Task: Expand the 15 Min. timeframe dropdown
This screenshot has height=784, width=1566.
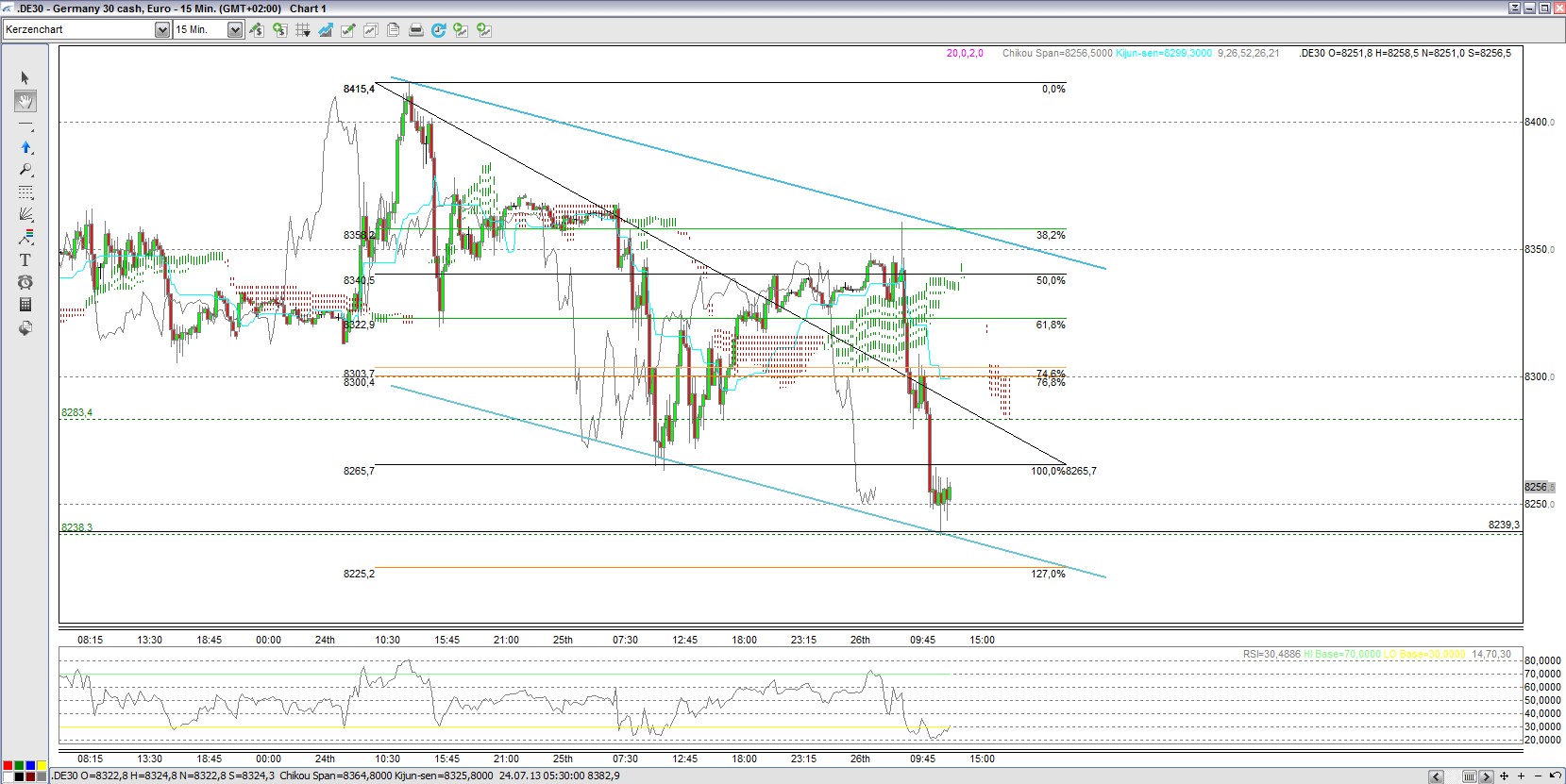Action: click(234, 30)
